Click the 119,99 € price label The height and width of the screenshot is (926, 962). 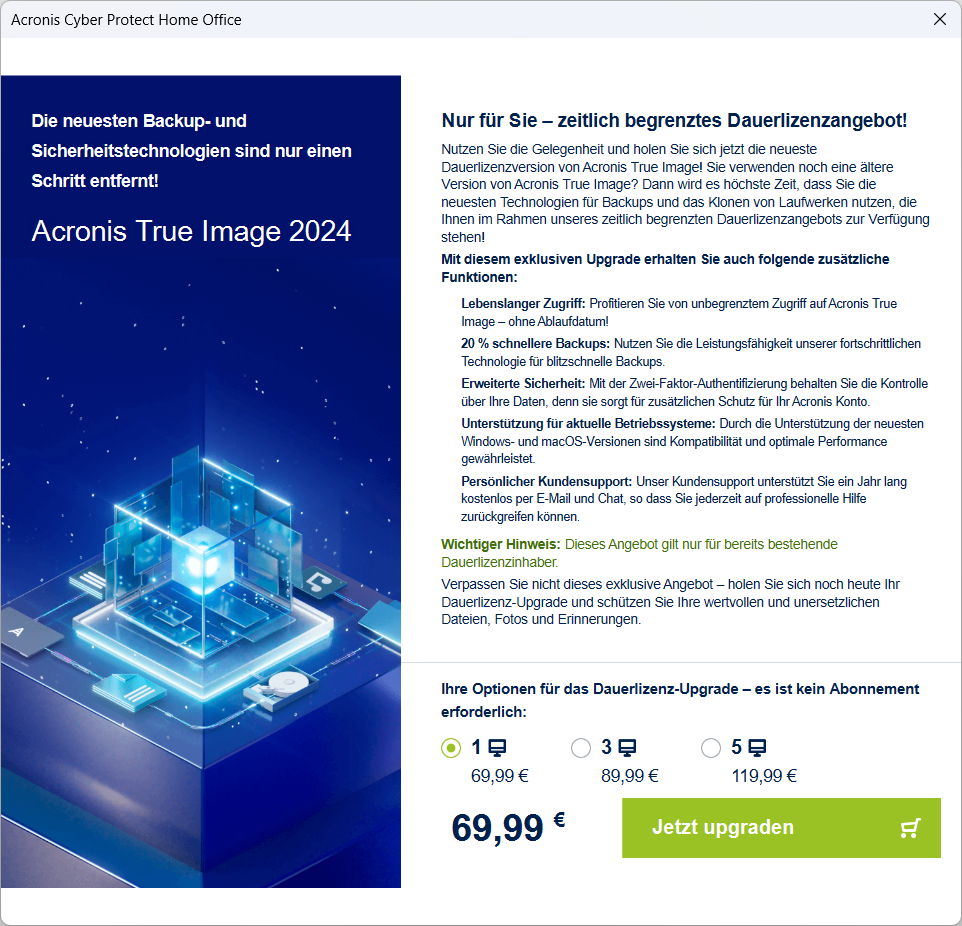point(764,775)
